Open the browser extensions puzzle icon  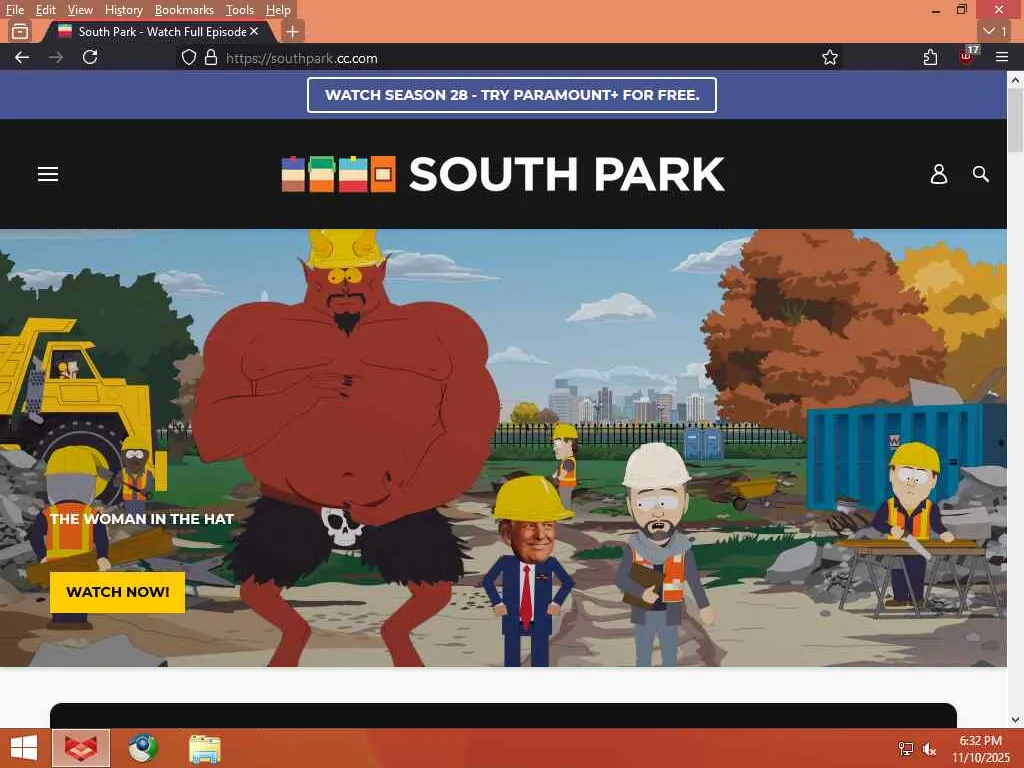coord(931,57)
